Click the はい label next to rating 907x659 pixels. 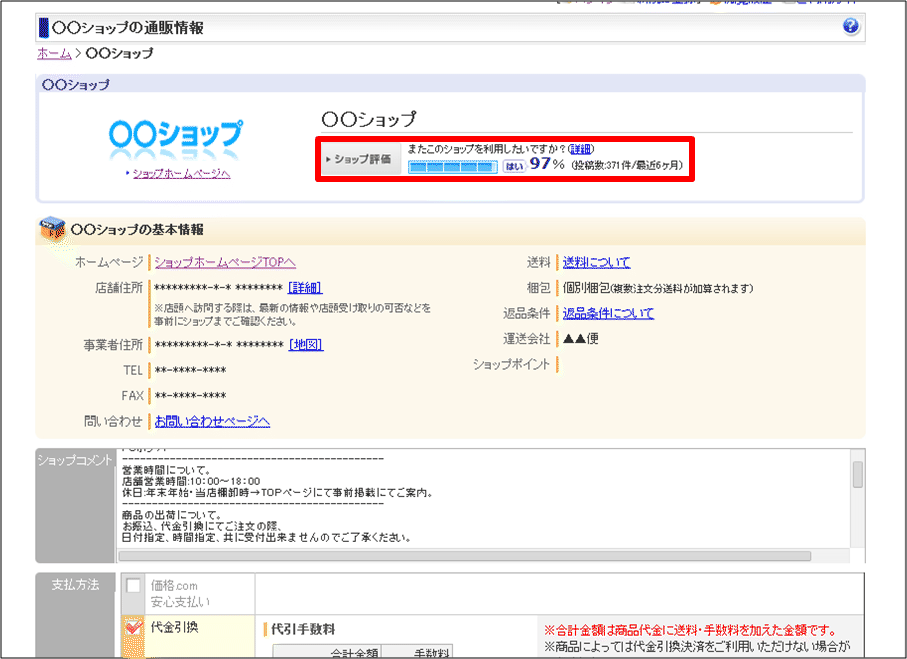(514, 166)
